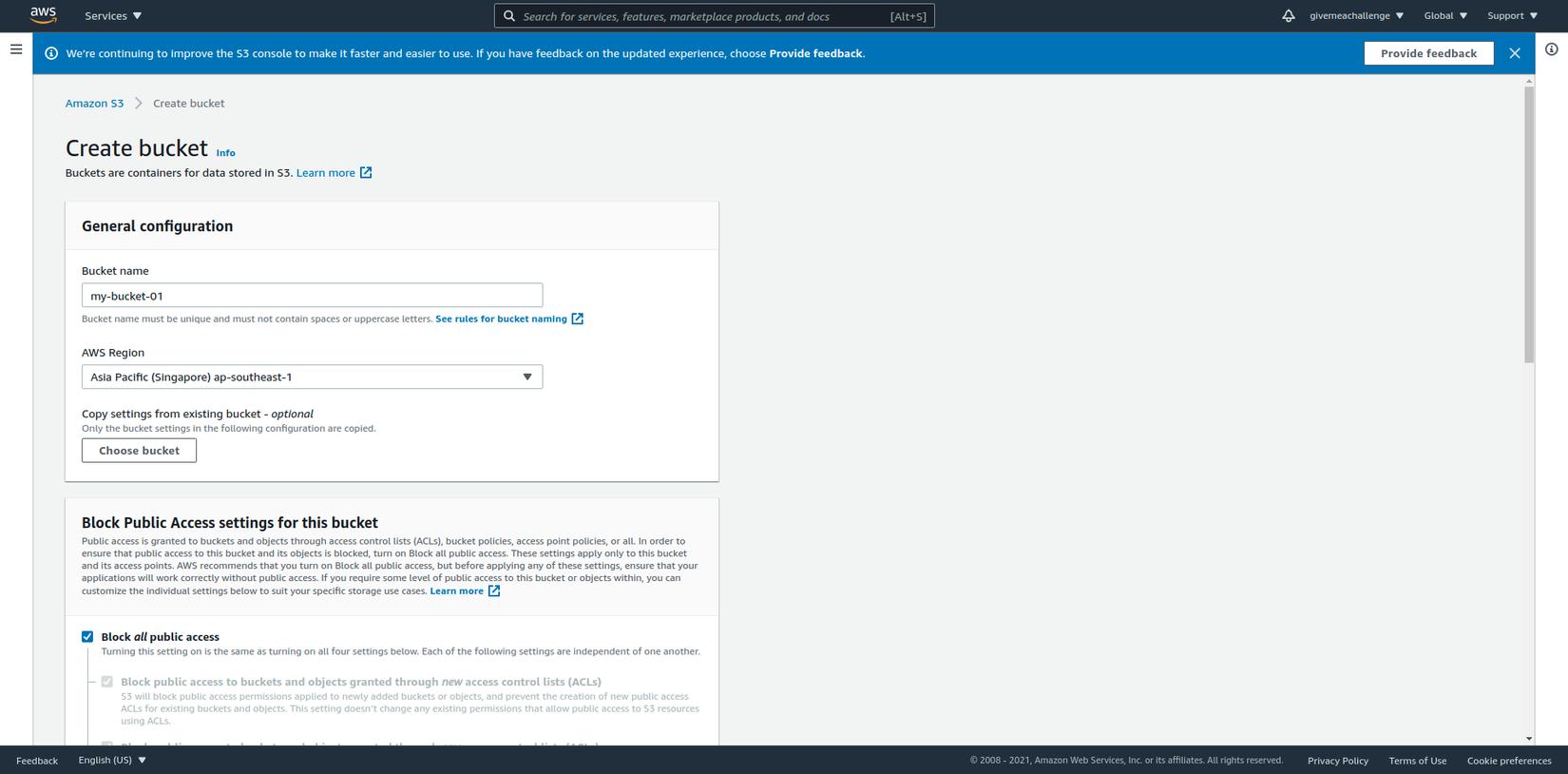Click the Choose bucket button

click(x=139, y=451)
